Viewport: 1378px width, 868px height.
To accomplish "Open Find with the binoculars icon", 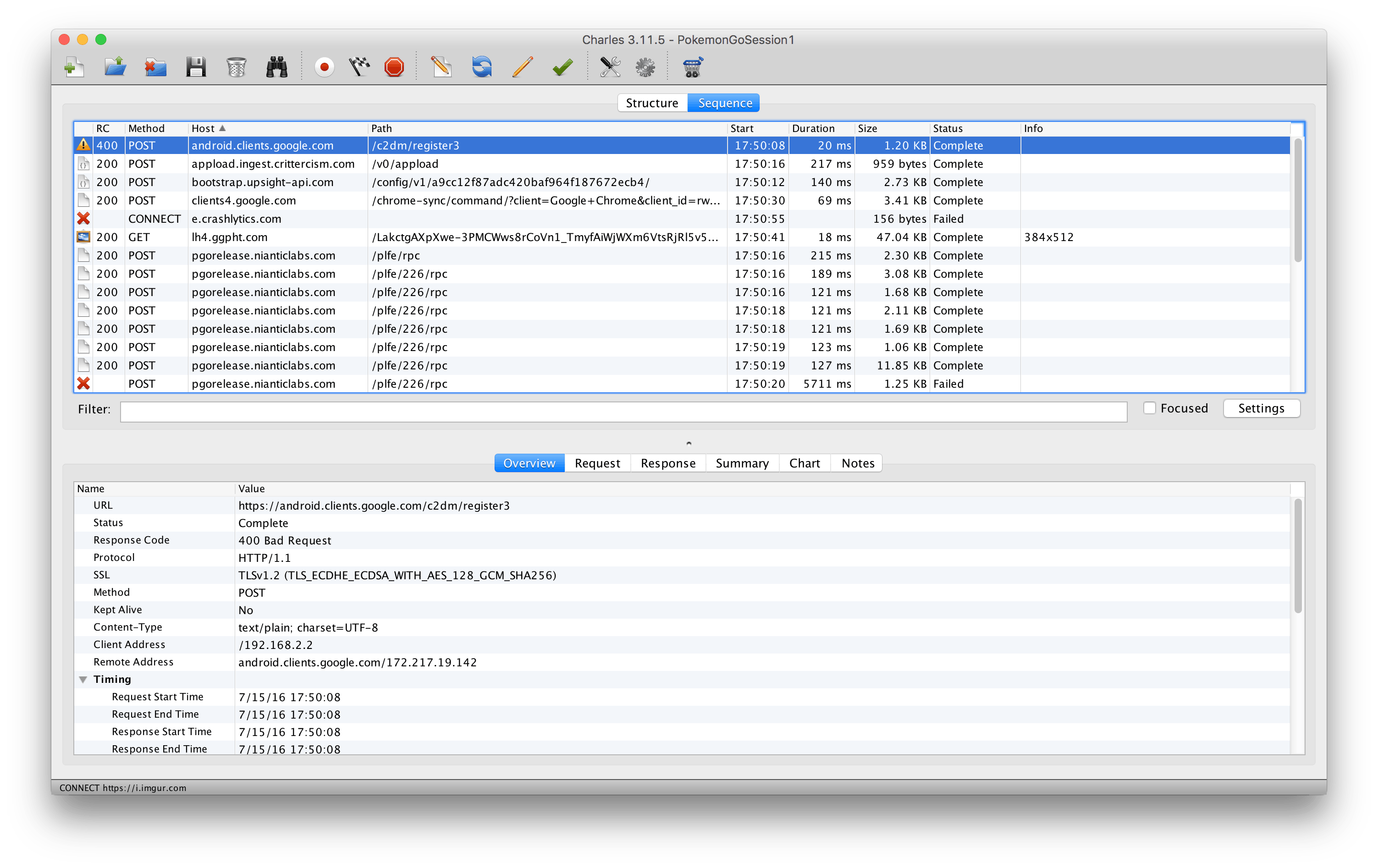I will click(x=277, y=67).
